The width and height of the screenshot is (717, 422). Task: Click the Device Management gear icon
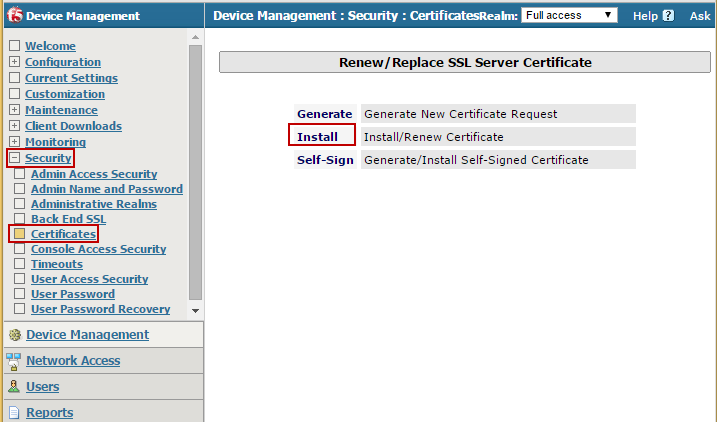tap(14, 335)
